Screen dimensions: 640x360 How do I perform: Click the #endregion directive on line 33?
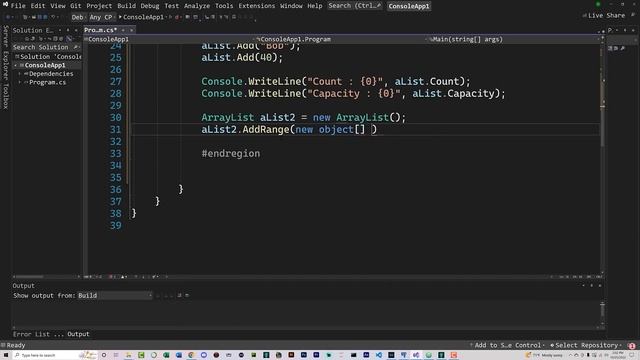[x=231, y=153]
